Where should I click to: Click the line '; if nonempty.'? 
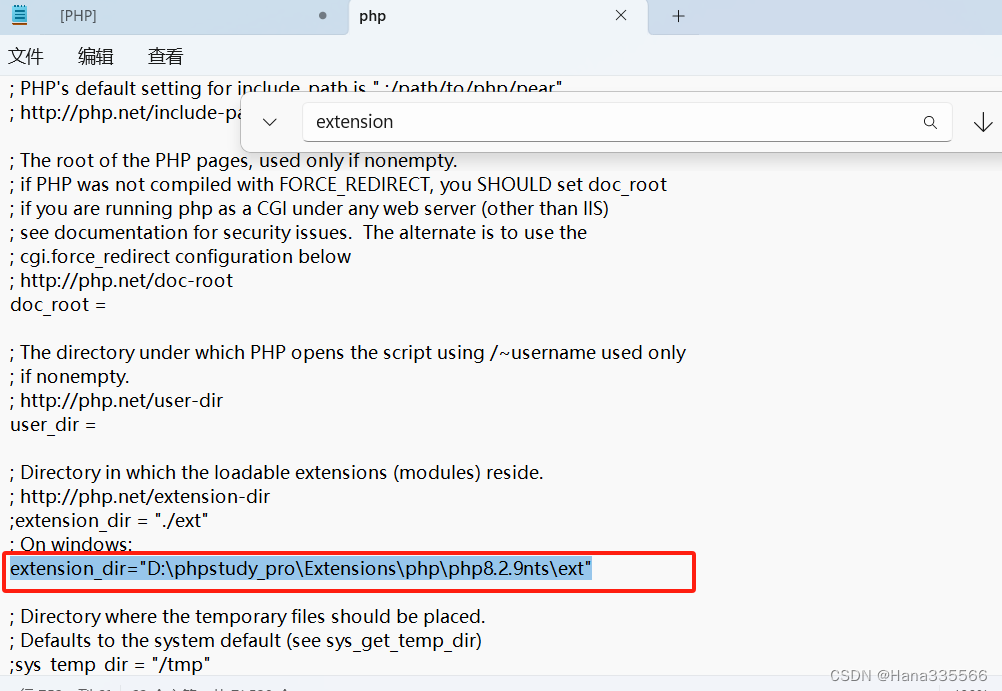(x=70, y=377)
